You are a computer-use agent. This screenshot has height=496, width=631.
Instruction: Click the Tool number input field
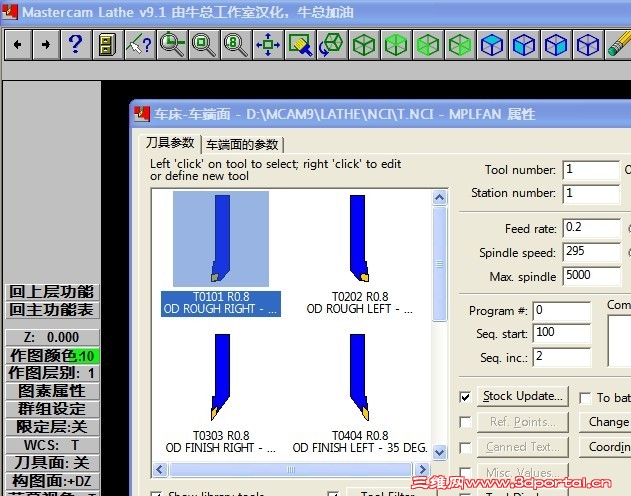tap(591, 170)
